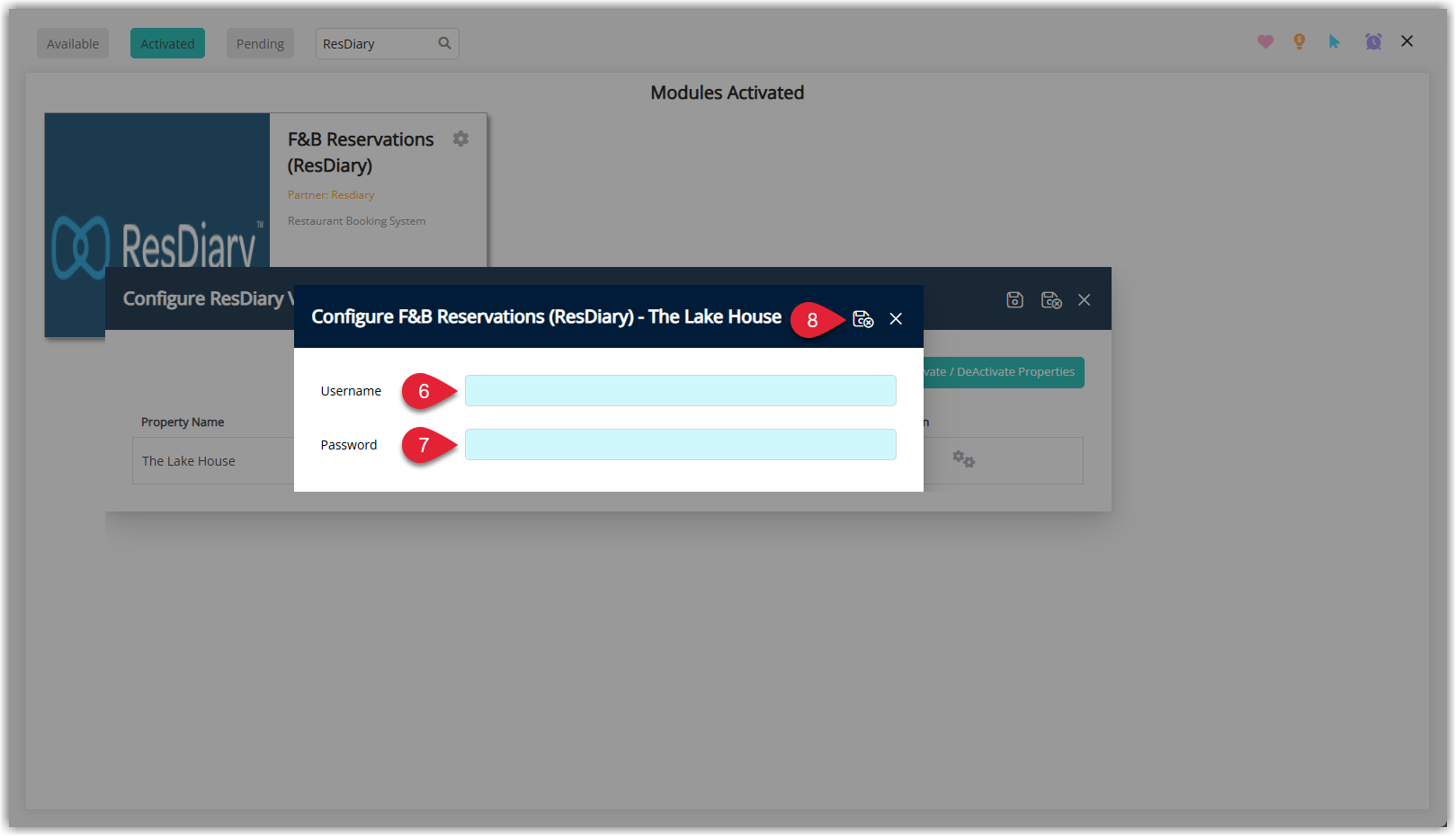The height and width of the screenshot is (836, 1456).
Task: Click the pink heart icon
Action: [x=1265, y=41]
